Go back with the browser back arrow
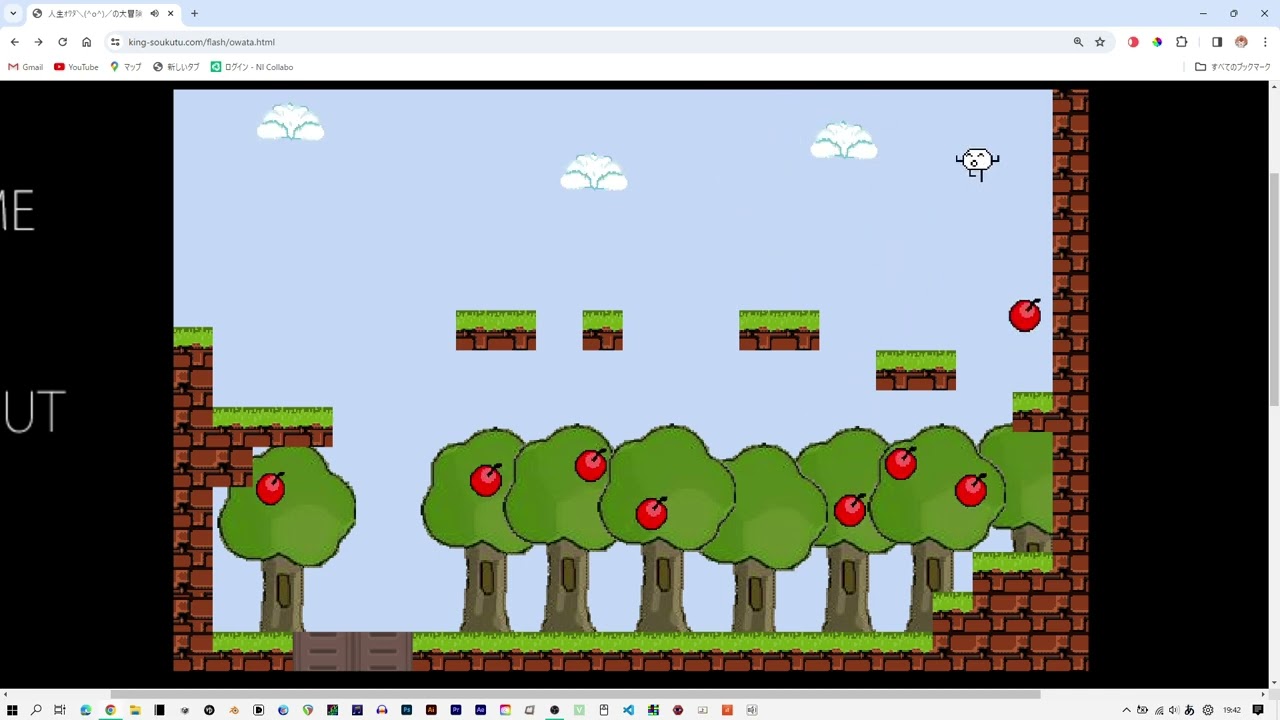 (x=14, y=42)
